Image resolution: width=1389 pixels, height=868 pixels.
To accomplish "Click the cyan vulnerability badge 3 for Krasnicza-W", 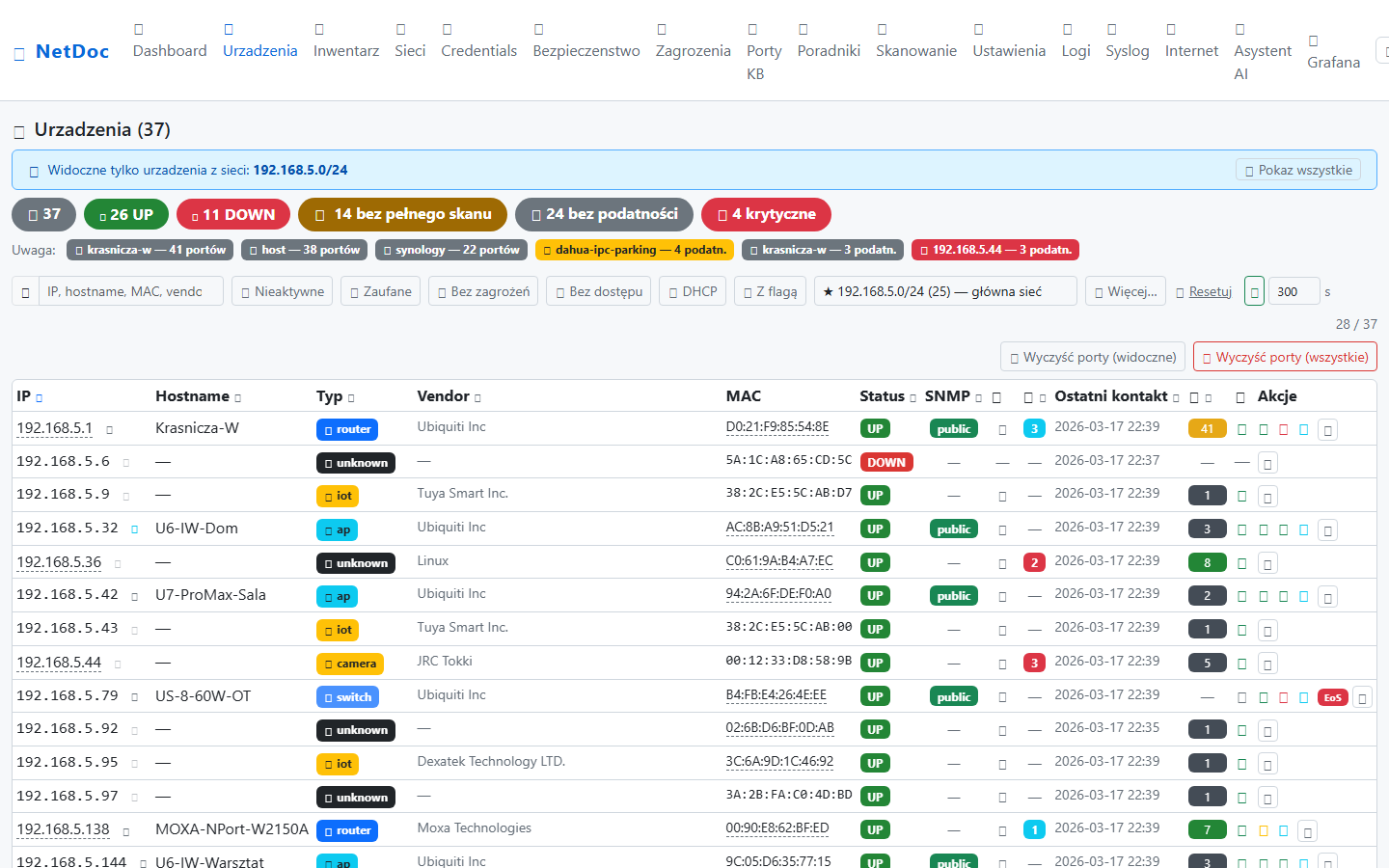I will click(x=1034, y=429).
